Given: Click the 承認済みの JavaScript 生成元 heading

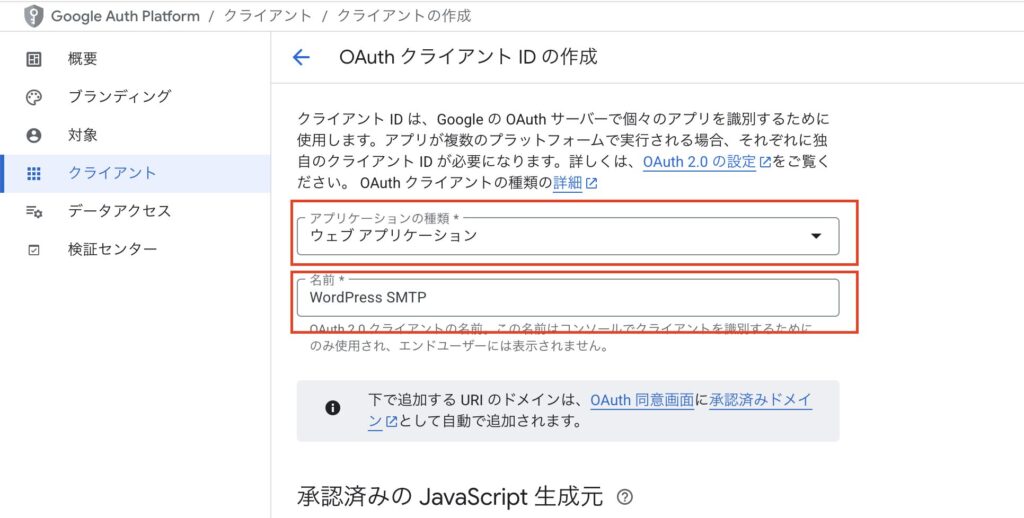Looking at the screenshot, I should tap(449, 497).
